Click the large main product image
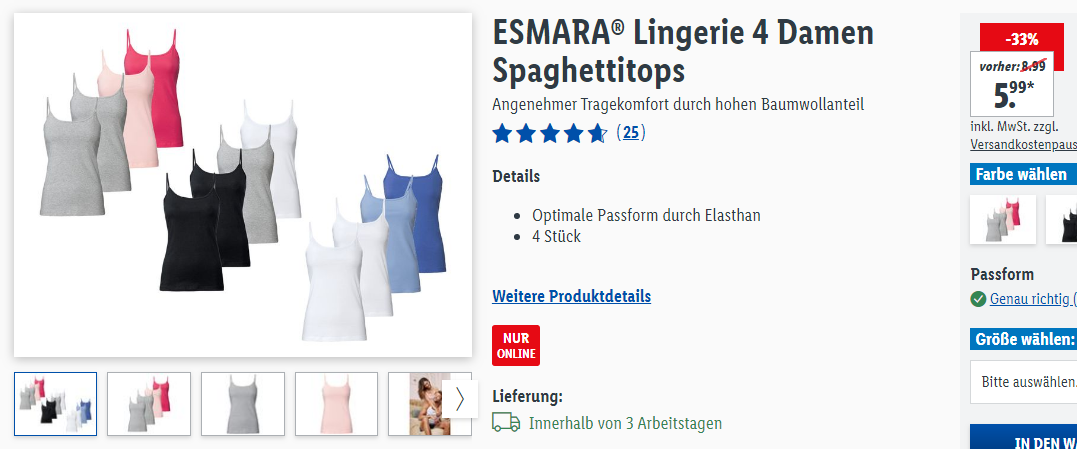Image resolution: width=1077 pixels, height=449 pixels. (243, 185)
